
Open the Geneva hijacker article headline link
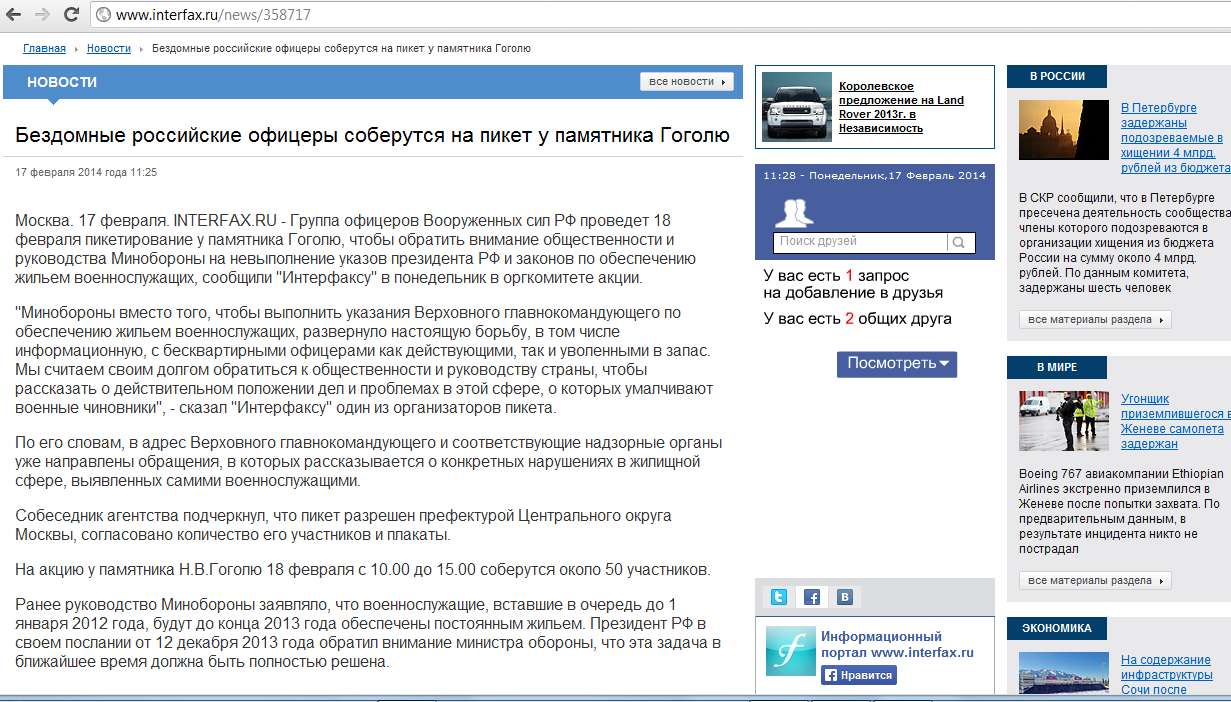[x=1172, y=421]
